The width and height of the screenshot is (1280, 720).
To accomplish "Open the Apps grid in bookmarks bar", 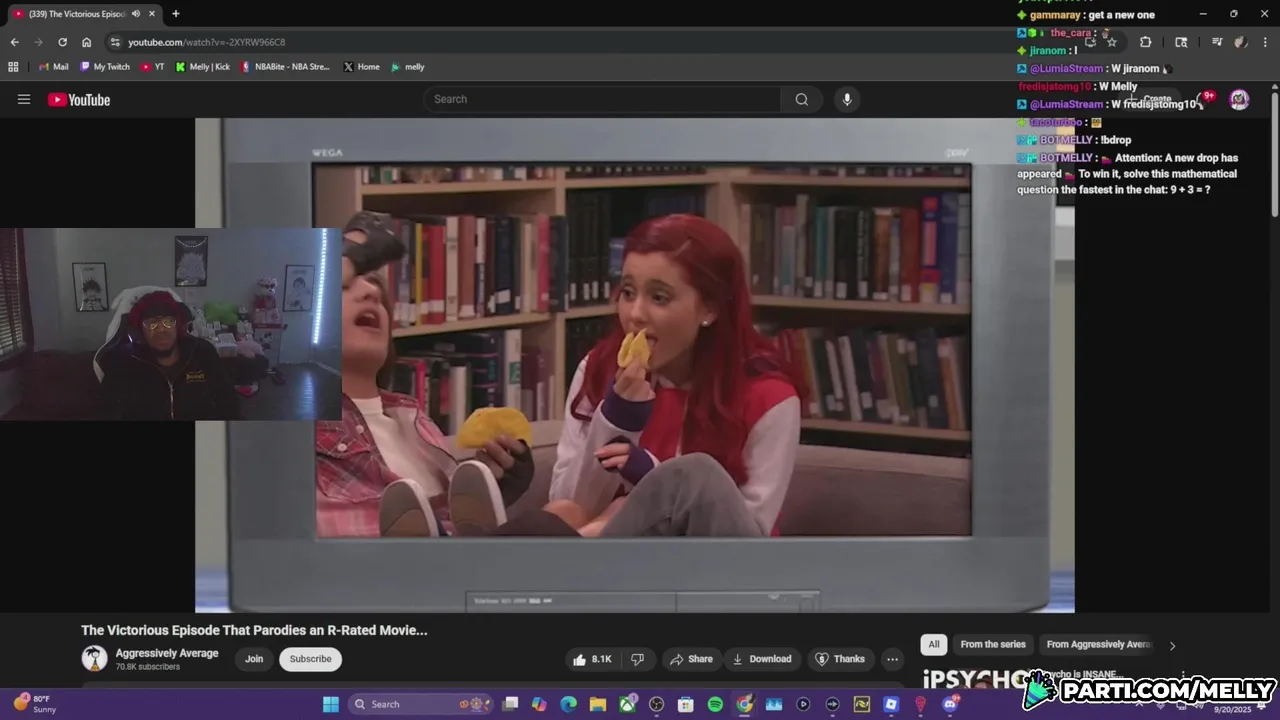I will pyautogui.click(x=13, y=67).
